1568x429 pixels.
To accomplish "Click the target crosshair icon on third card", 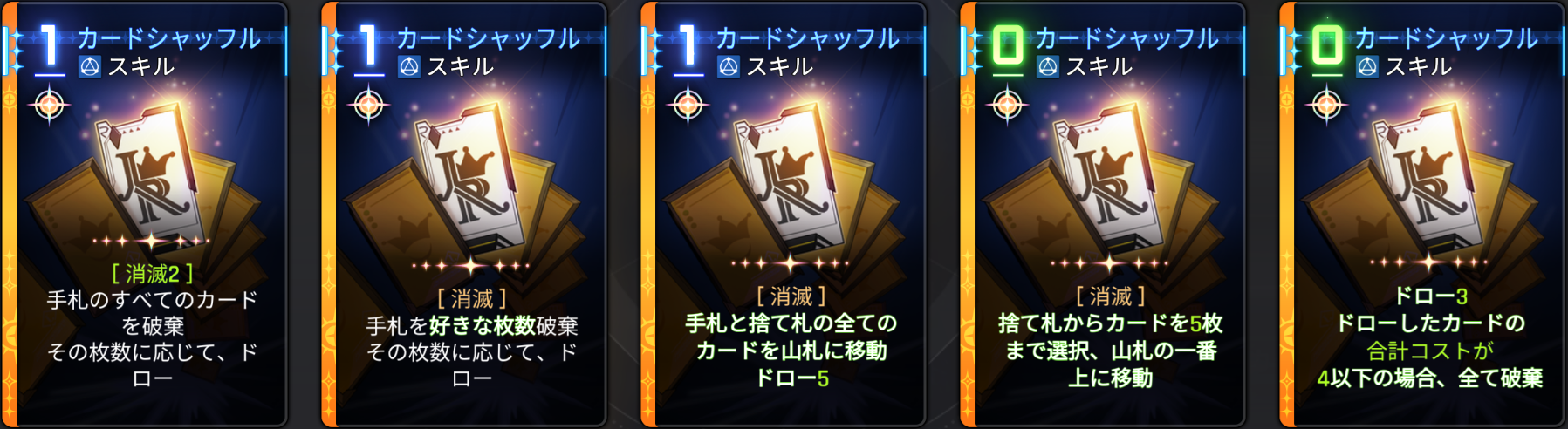I will click(688, 106).
